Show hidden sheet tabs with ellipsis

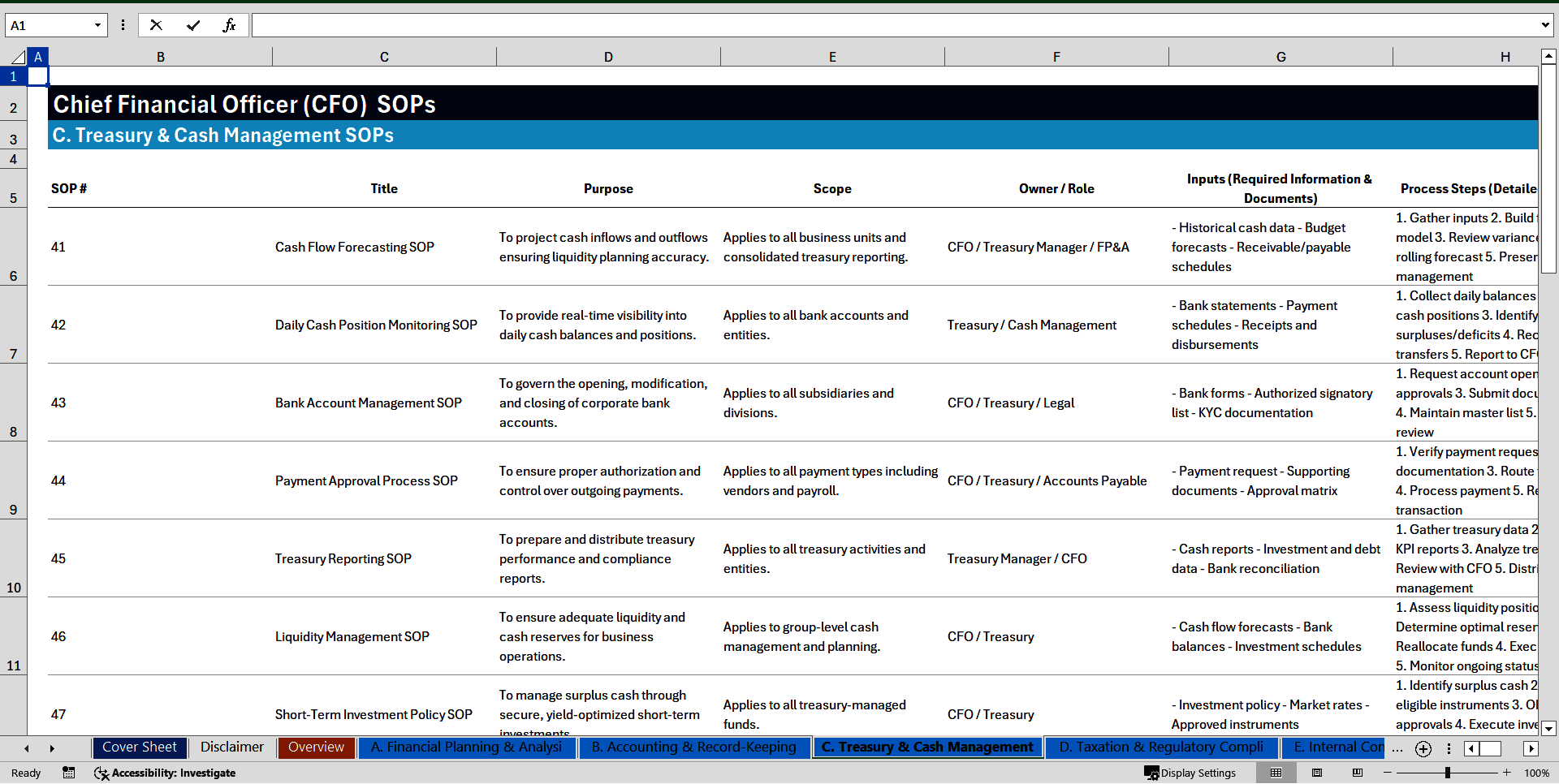click(x=1397, y=748)
